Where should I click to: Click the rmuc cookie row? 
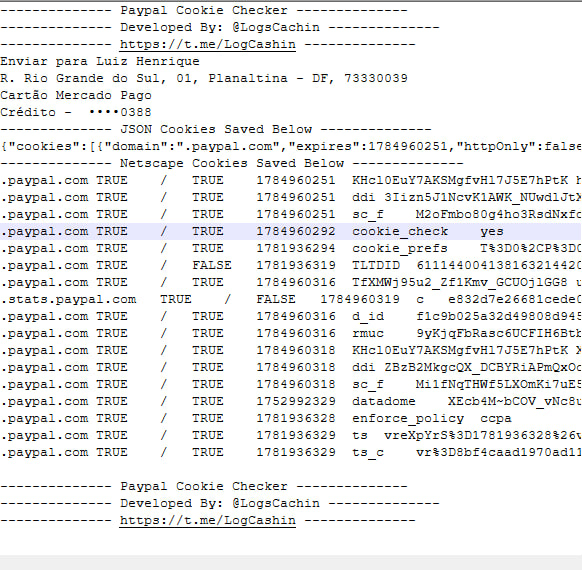coord(291,334)
